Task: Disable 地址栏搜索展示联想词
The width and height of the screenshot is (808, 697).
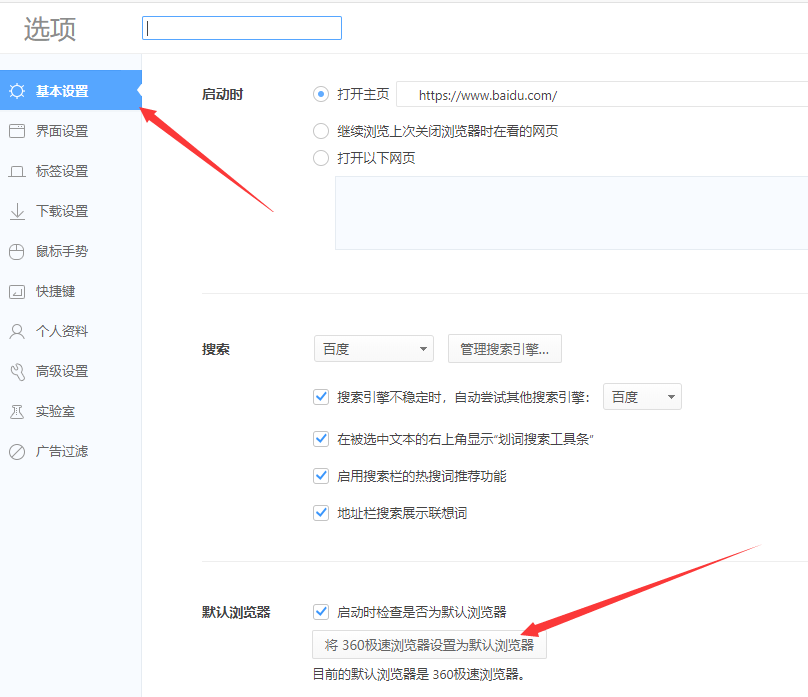Action: click(321, 513)
